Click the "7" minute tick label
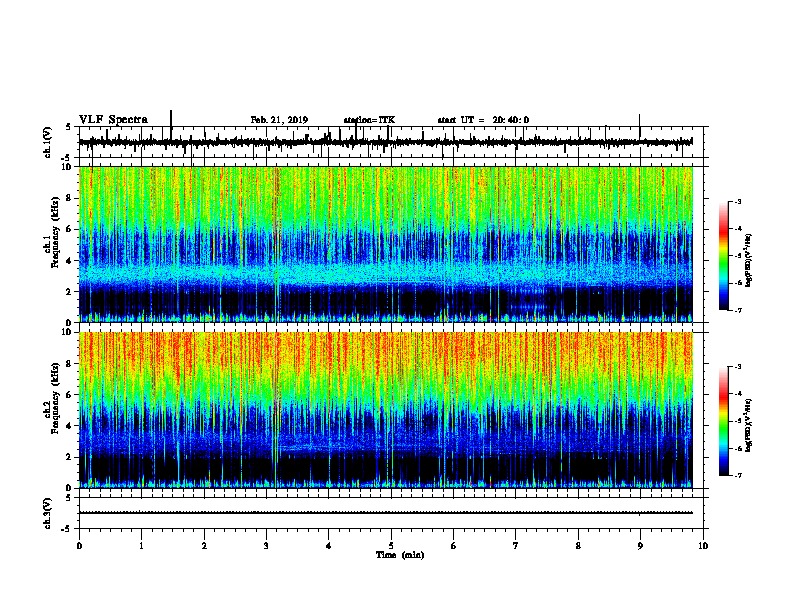The width and height of the screenshot is (792, 612). 516,546
